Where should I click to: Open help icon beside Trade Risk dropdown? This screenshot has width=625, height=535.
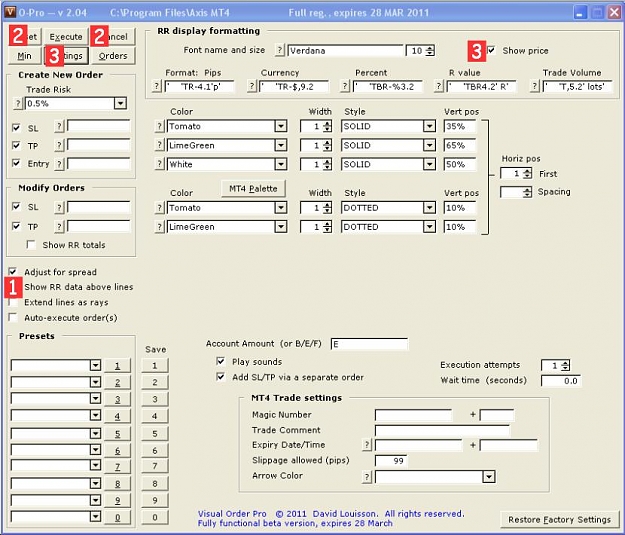click(x=18, y=104)
